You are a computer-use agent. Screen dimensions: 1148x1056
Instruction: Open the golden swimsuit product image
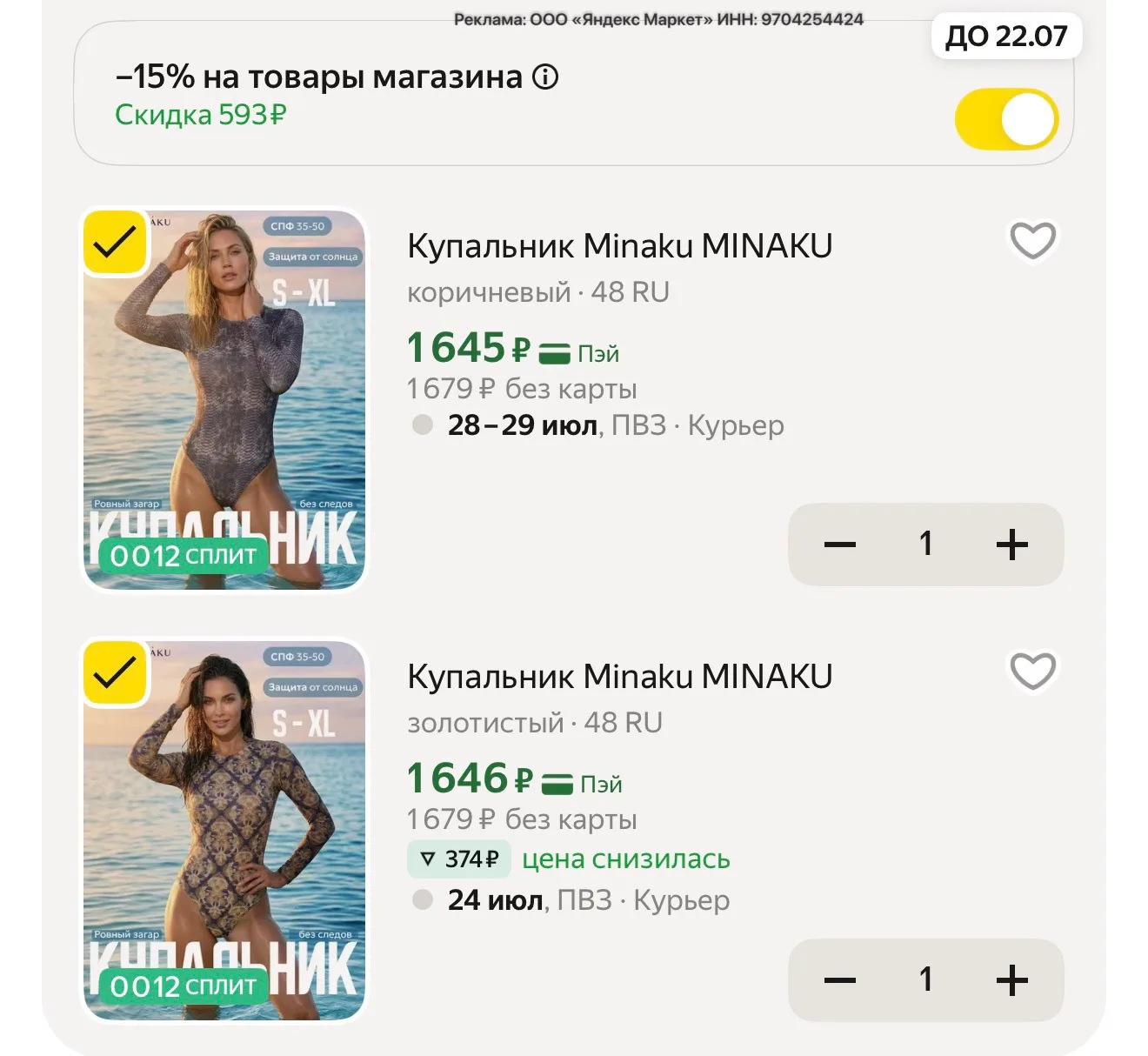click(x=224, y=831)
